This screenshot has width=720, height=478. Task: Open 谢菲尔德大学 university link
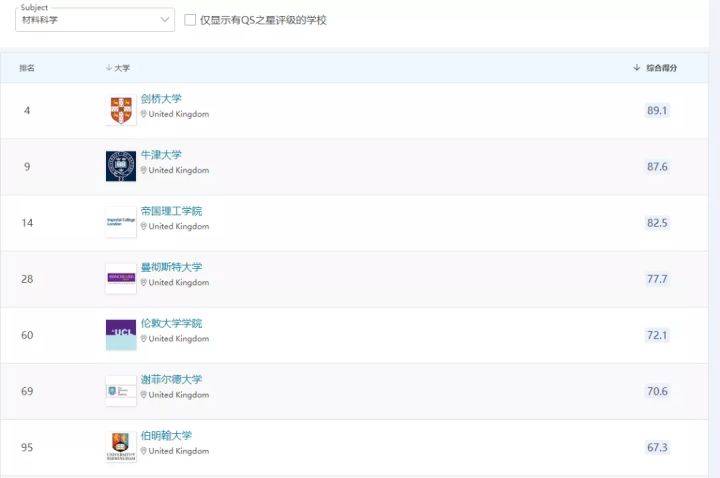pyautogui.click(x=171, y=378)
